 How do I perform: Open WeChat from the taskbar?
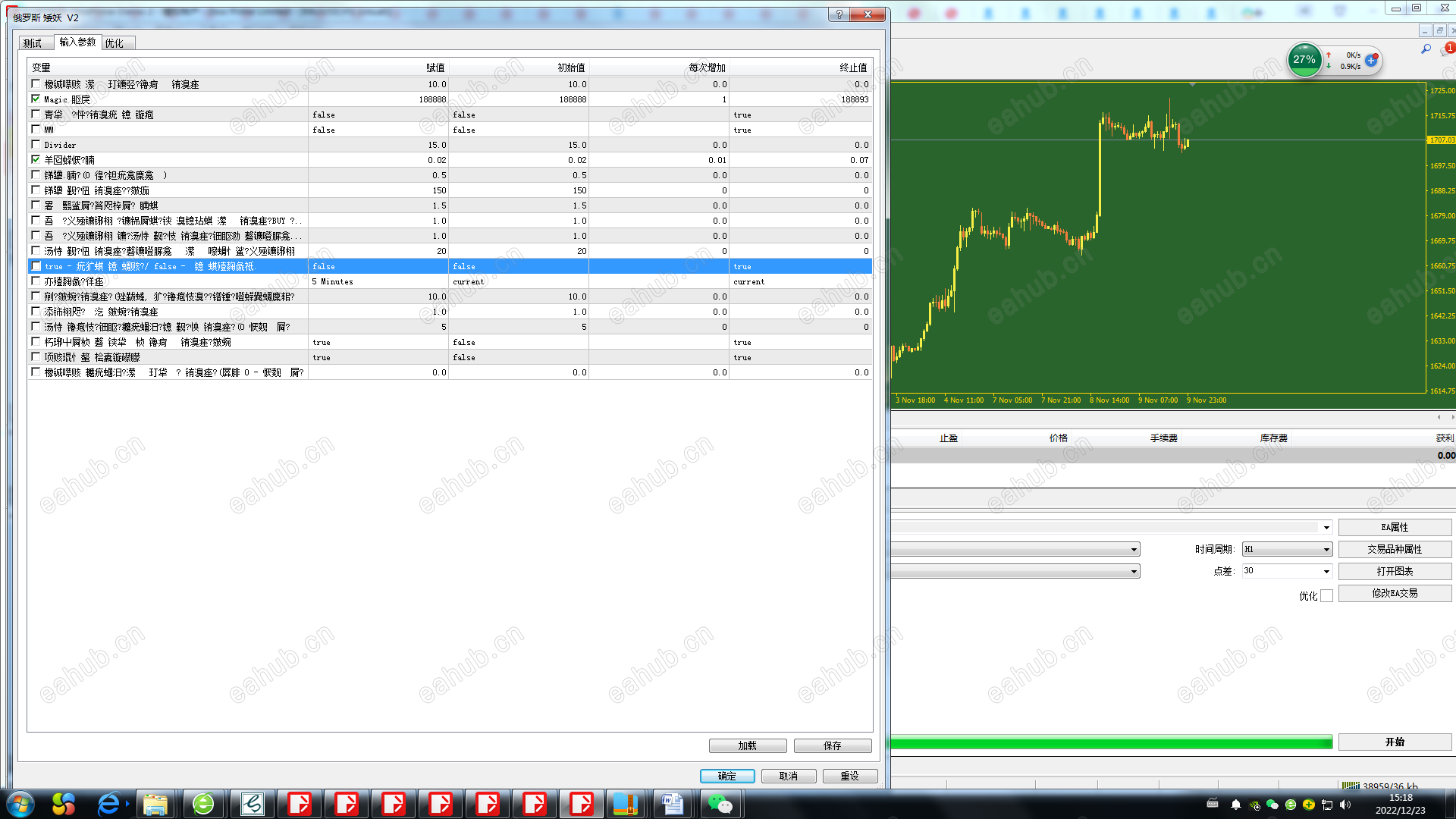pyautogui.click(x=720, y=804)
